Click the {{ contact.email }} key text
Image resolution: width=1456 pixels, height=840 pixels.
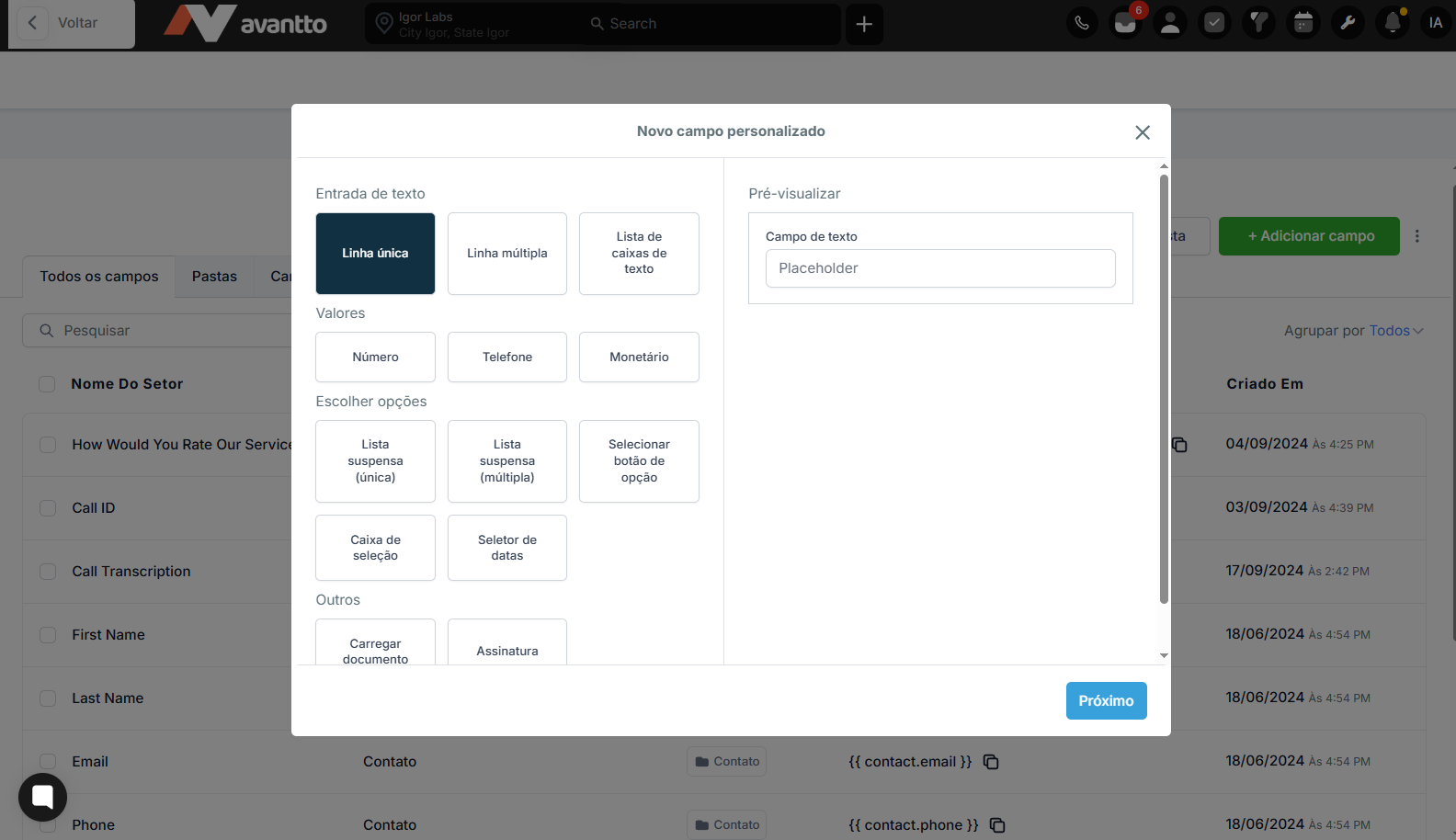(910, 762)
